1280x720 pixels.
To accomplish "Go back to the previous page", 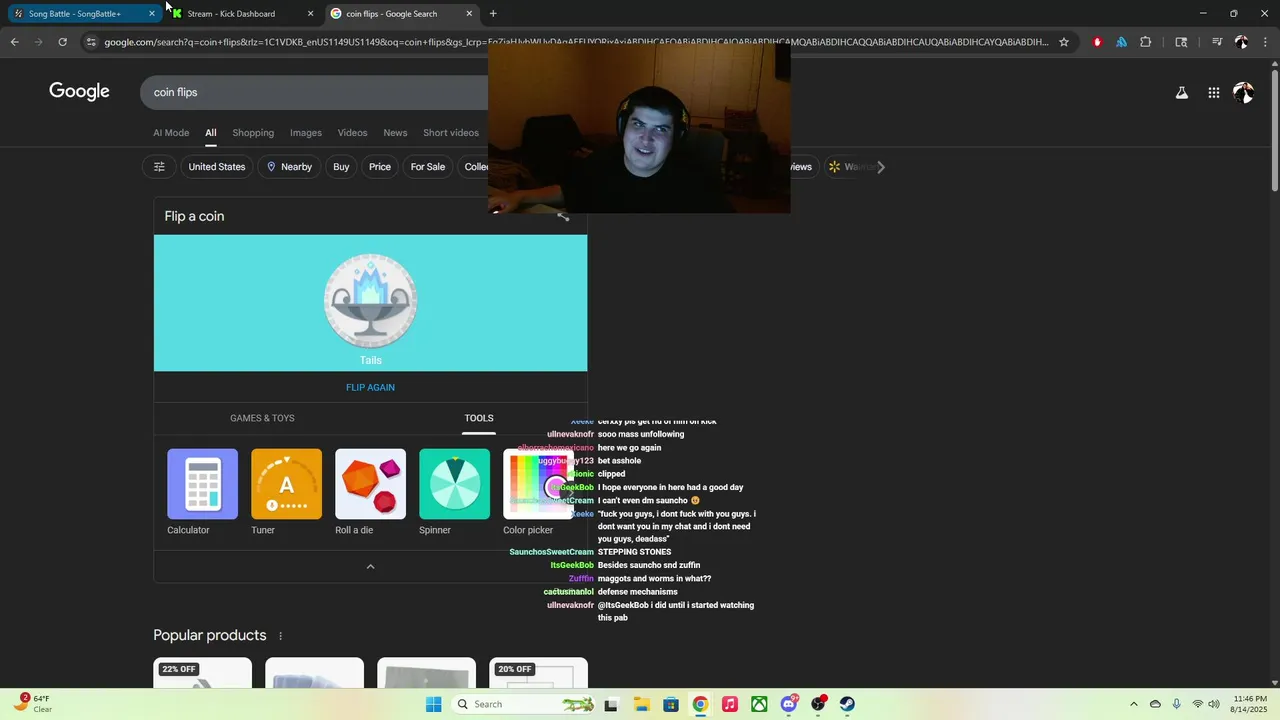I will click(14, 42).
